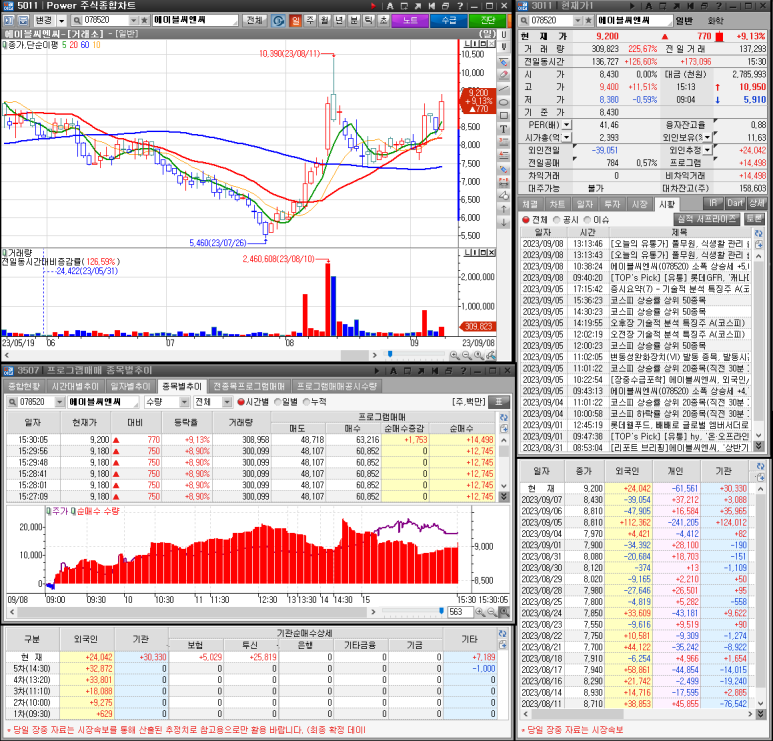This screenshot has width=773, height=741.
Task: Click zoom-out magnifier below the price chart
Action: tap(466, 355)
